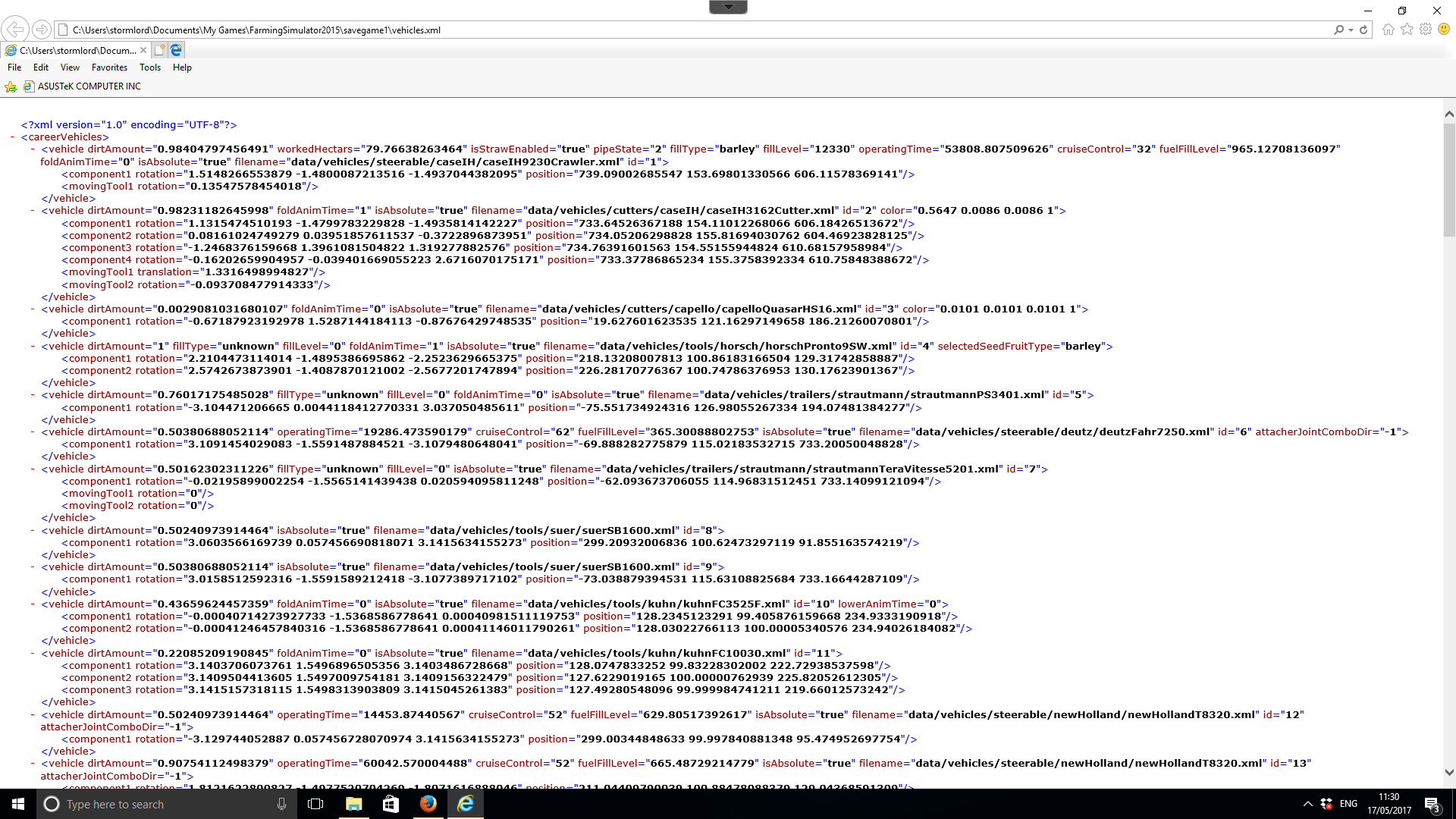The height and width of the screenshot is (819, 1456).
Task: Open Task View from the taskbar
Action: pyautogui.click(x=315, y=804)
